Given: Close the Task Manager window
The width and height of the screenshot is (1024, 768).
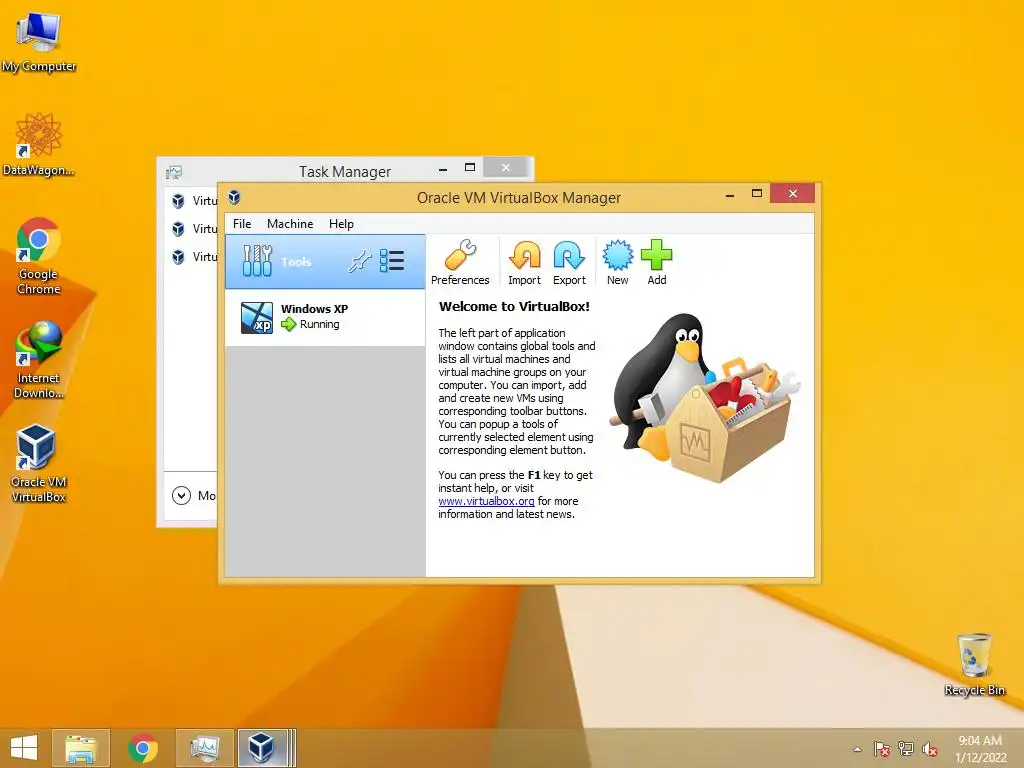Looking at the screenshot, I should click(x=505, y=168).
